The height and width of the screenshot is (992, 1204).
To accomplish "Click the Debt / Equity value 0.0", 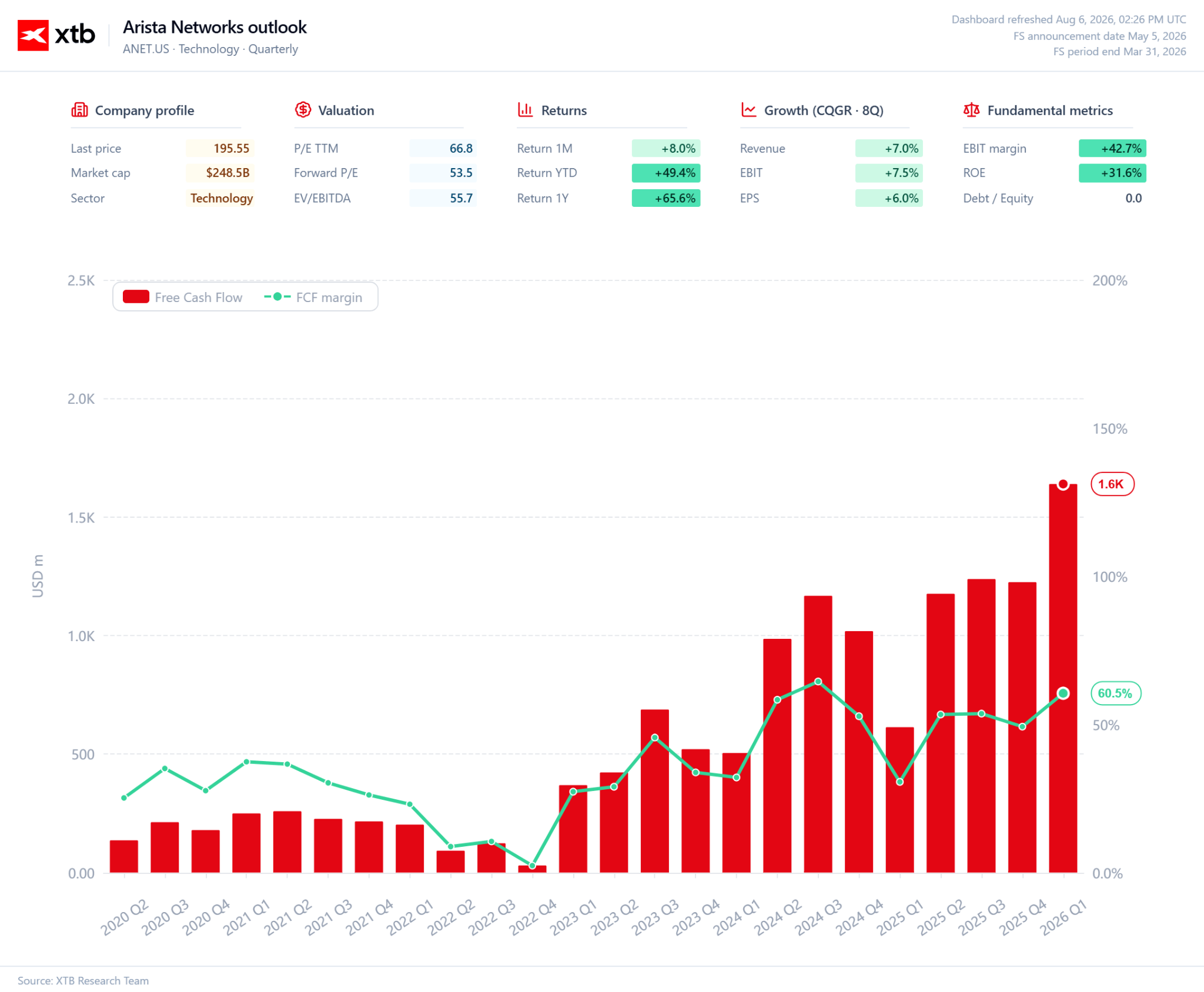I will [x=1133, y=198].
